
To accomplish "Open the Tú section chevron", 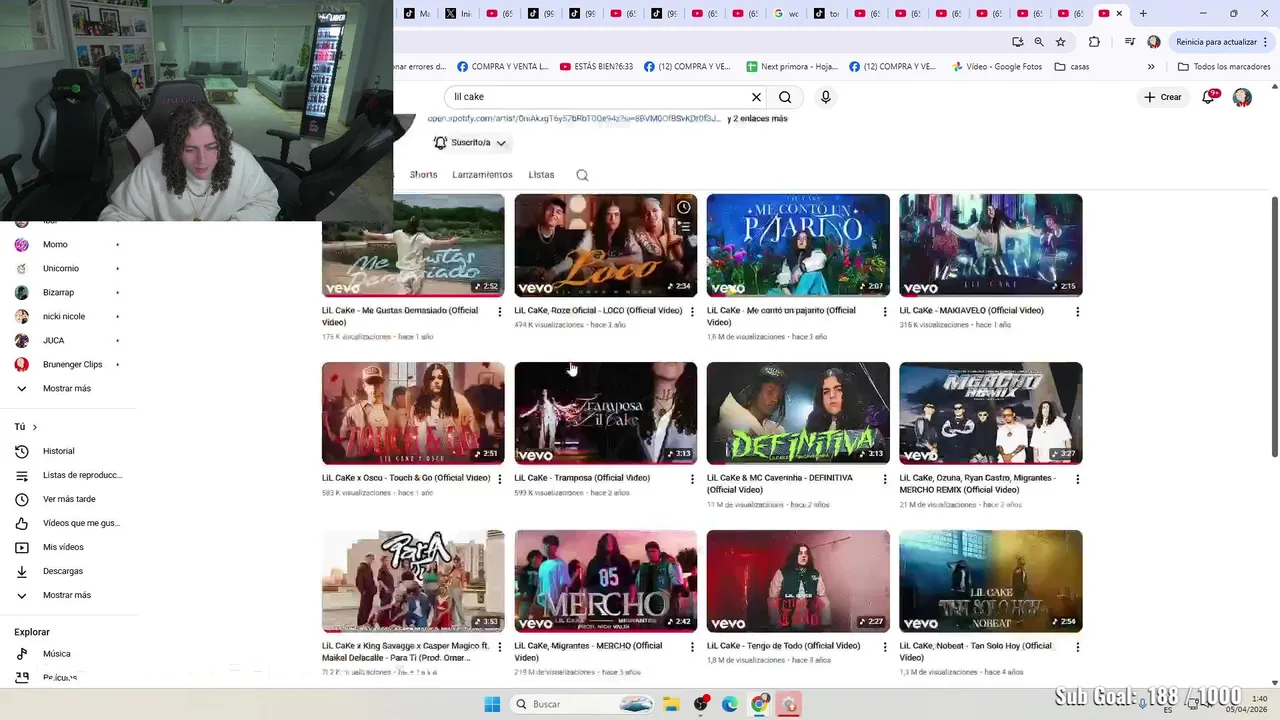I will pyautogui.click(x=35, y=427).
